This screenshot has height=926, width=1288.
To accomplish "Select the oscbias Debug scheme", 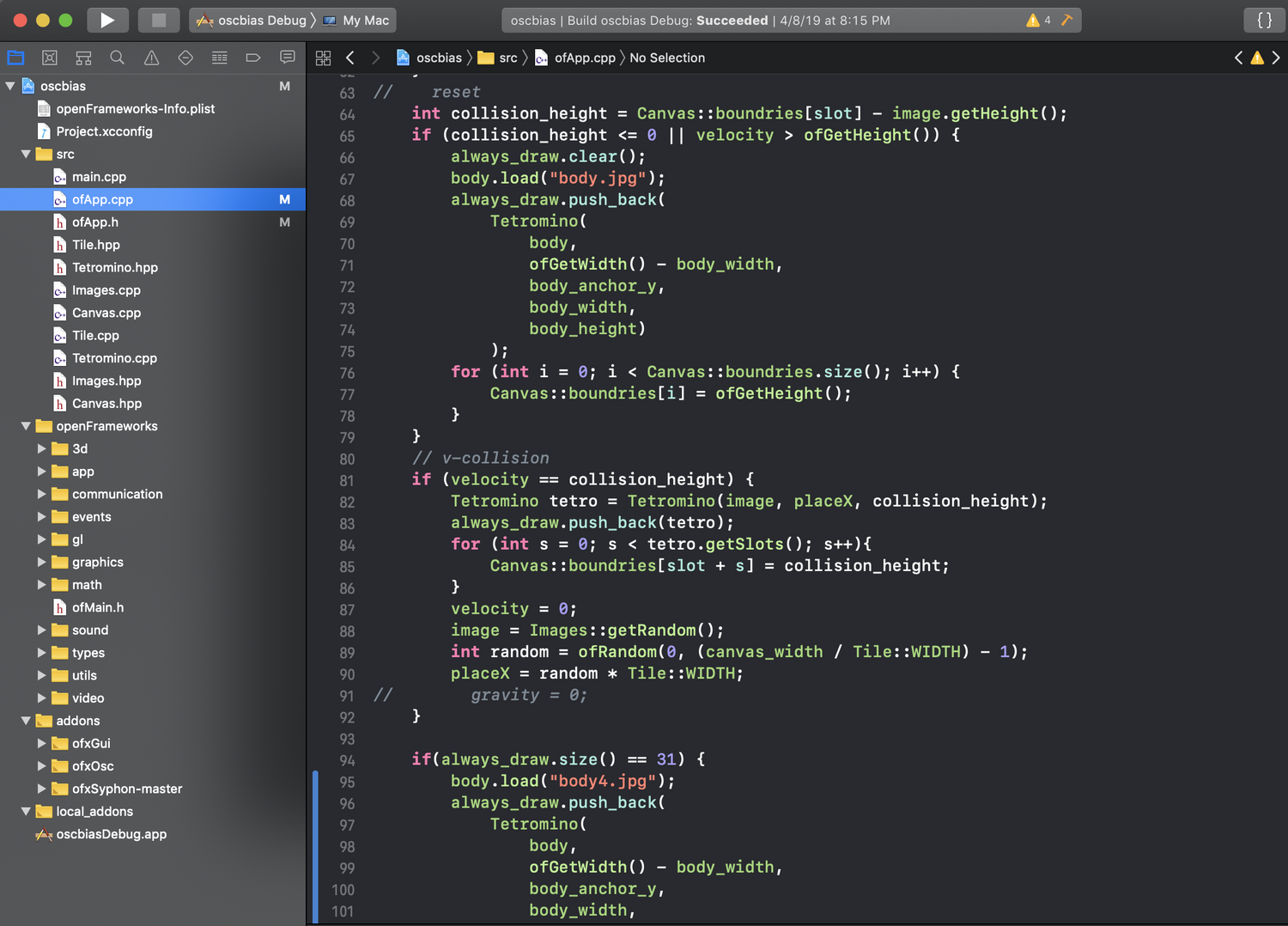I will click(x=252, y=20).
